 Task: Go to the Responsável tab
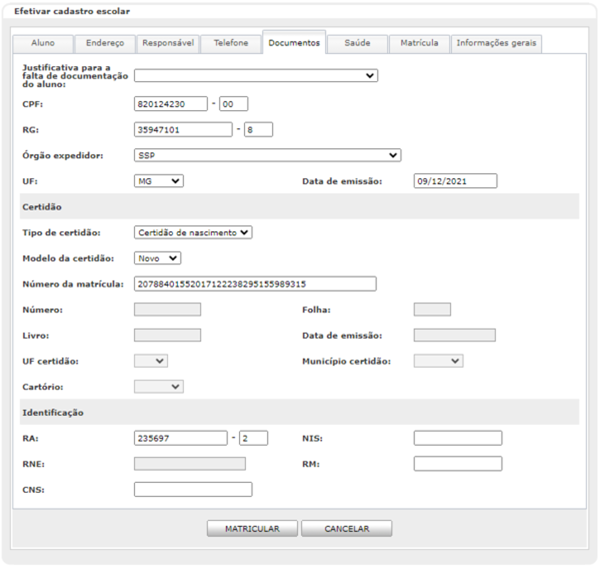tap(168, 44)
